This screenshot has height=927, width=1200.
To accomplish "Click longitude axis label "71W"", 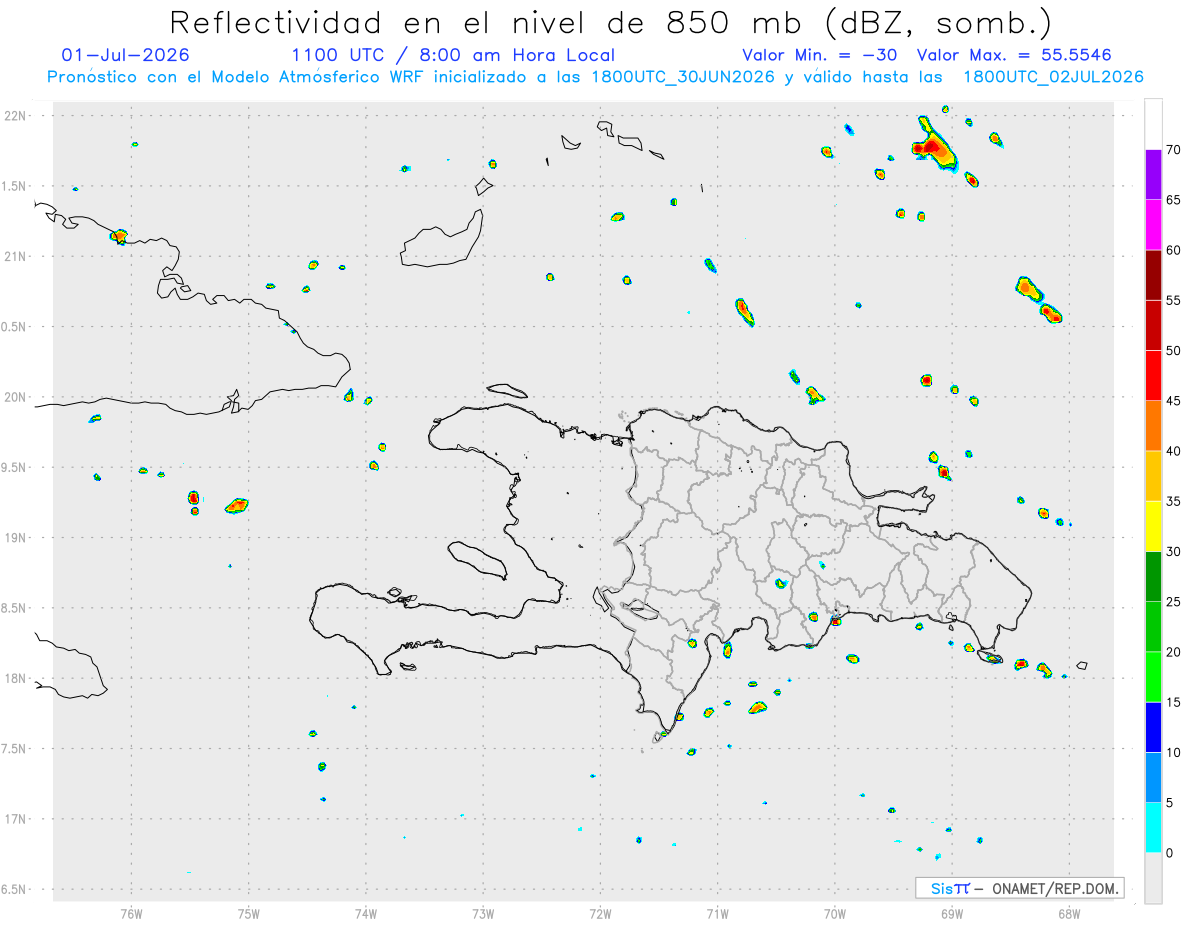I will click(x=717, y=912).
